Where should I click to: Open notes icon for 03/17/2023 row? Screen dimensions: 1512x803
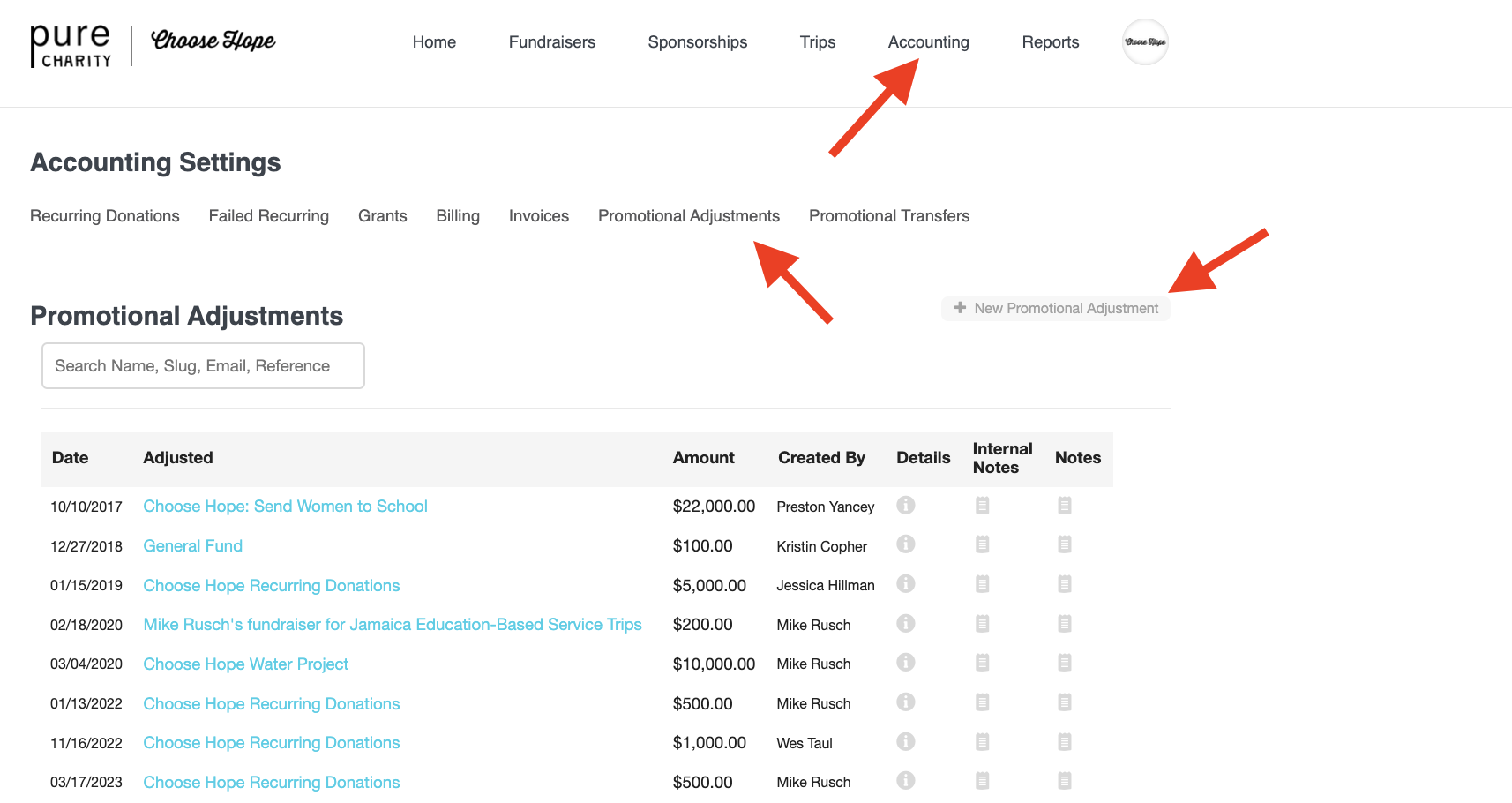1064,781
